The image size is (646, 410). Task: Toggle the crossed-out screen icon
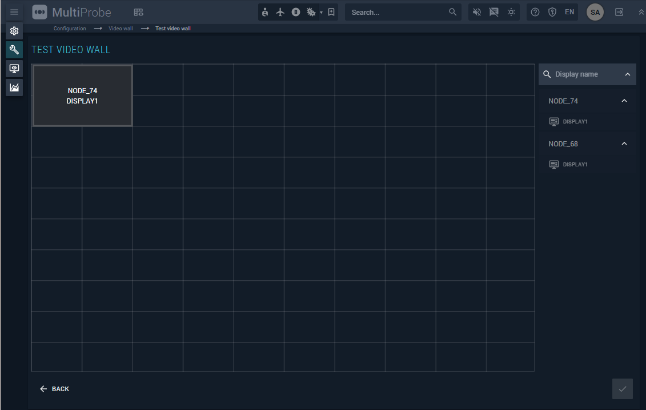pos(494,12)
